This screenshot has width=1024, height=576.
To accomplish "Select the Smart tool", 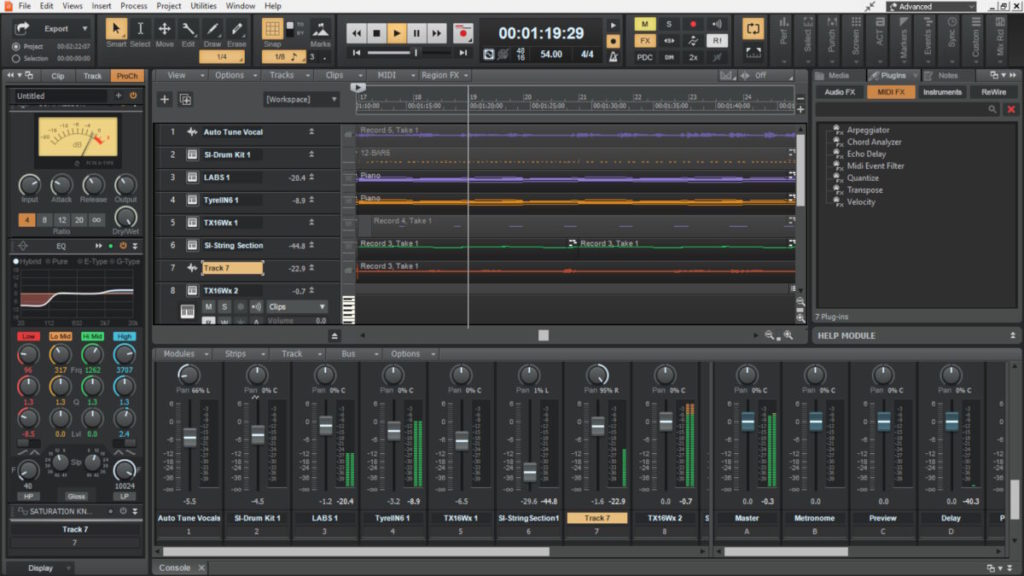I will [x=116, y=29].
